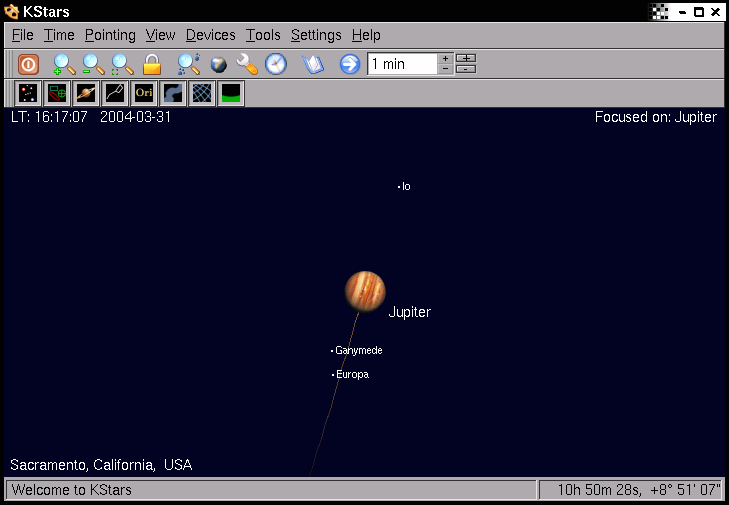Click the blue arrow time step icon
Screen dimensions: 729x505
click(349, 64)
